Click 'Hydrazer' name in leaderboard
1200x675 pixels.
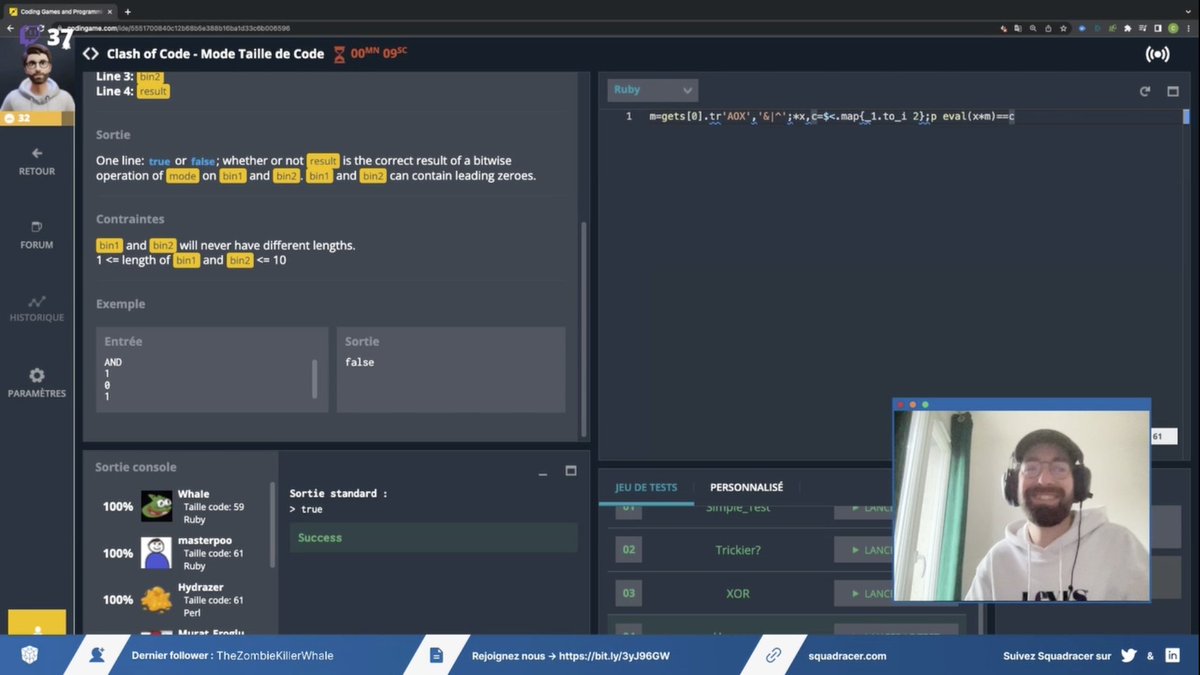click(x=201, y=587)
